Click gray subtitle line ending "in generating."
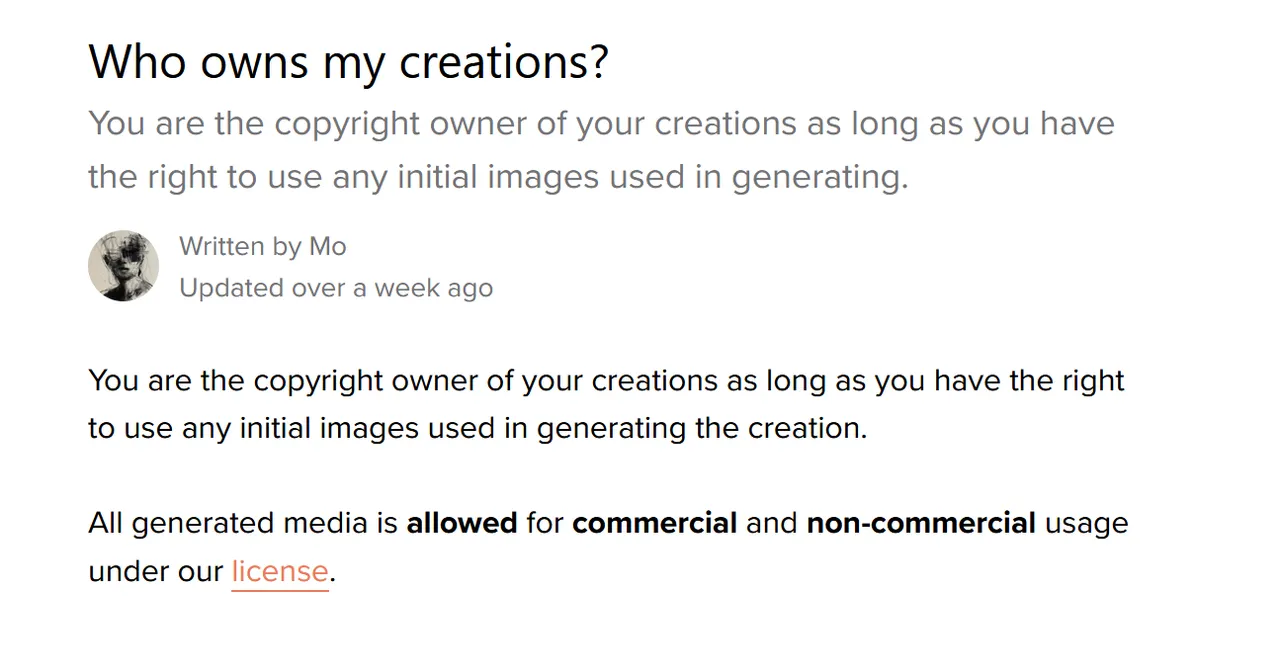 498,177
